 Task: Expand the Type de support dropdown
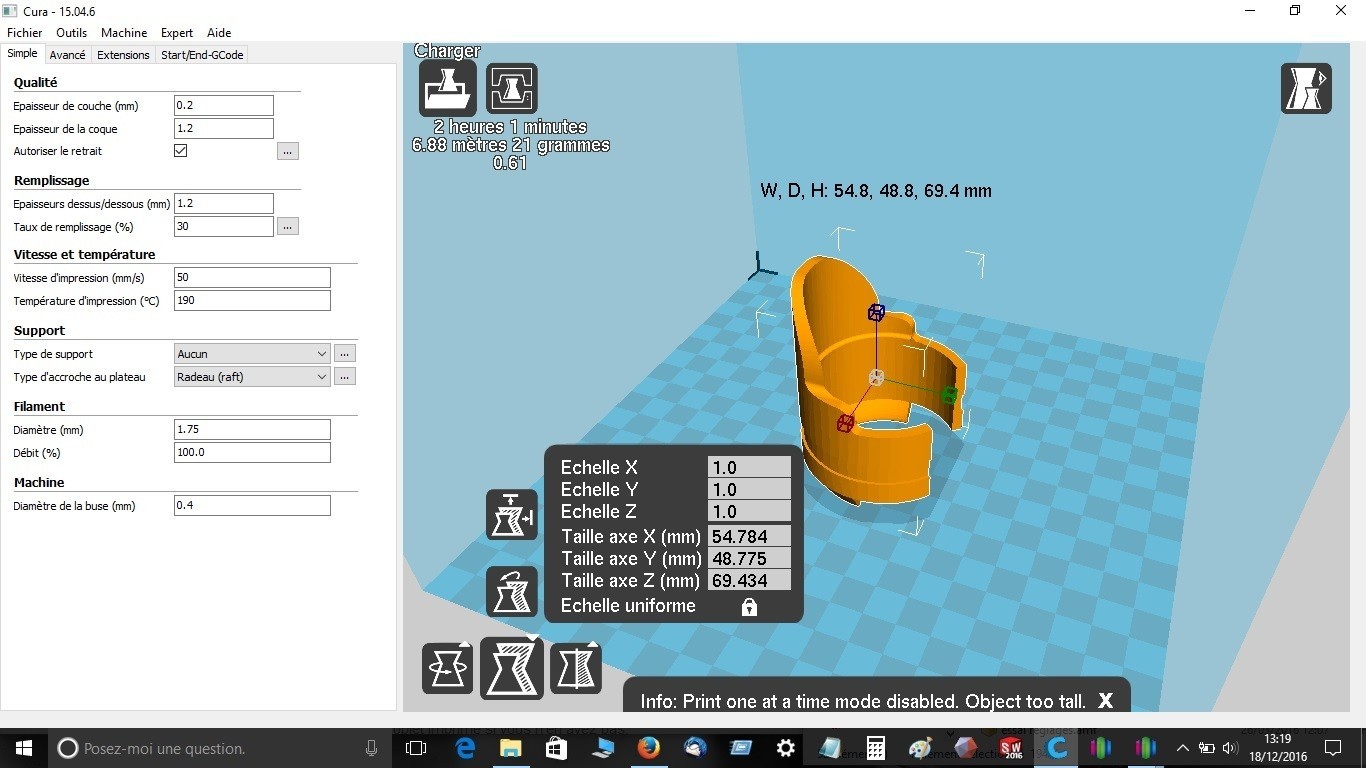(252, 353)
